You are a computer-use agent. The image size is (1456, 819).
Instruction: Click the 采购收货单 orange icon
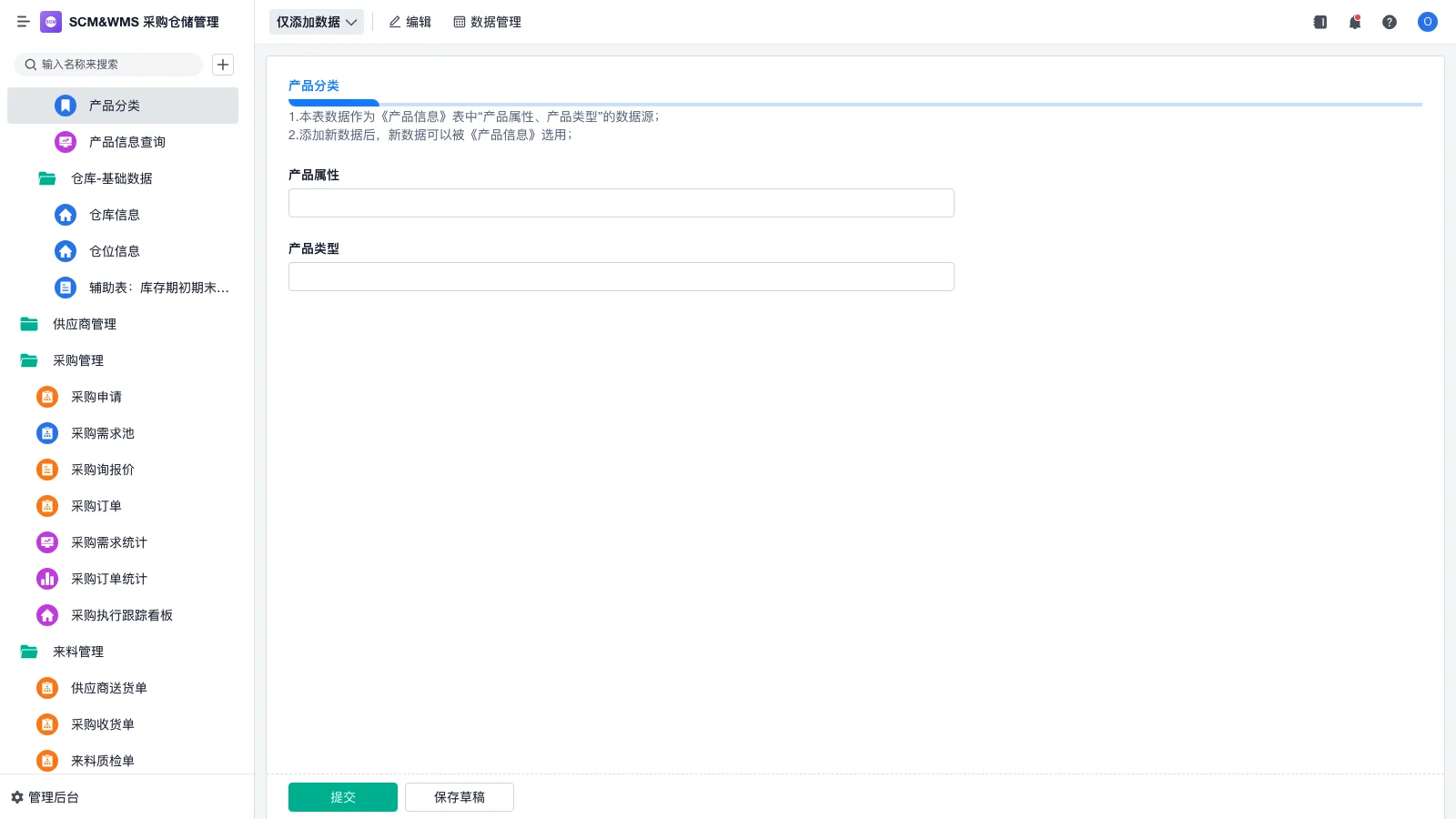(47, 724)
